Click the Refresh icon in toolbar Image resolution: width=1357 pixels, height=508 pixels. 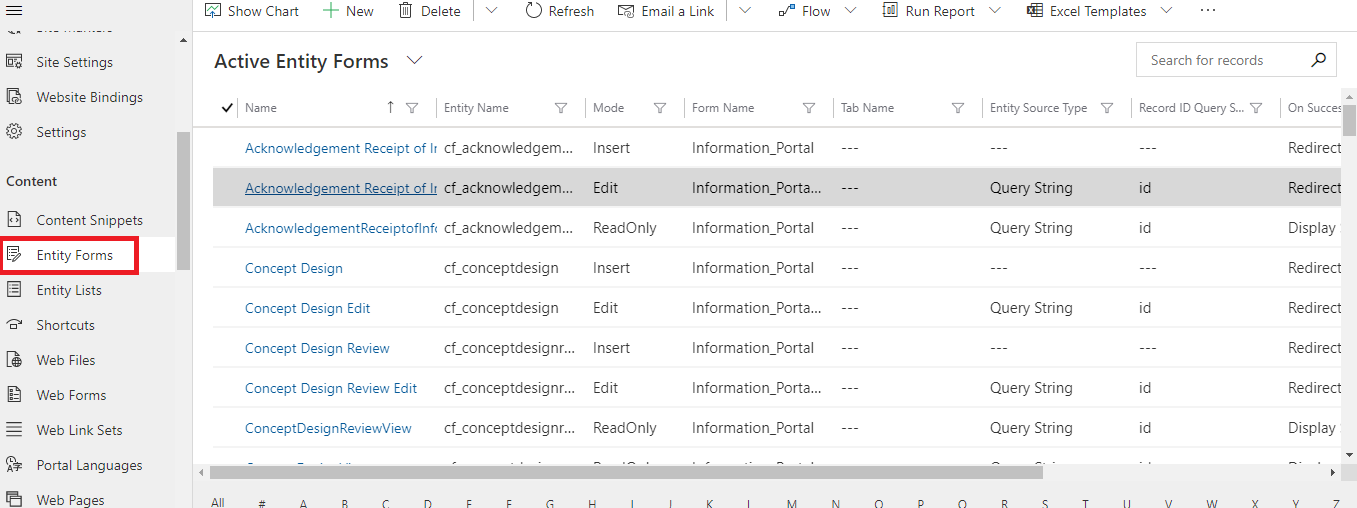point(534,11)
